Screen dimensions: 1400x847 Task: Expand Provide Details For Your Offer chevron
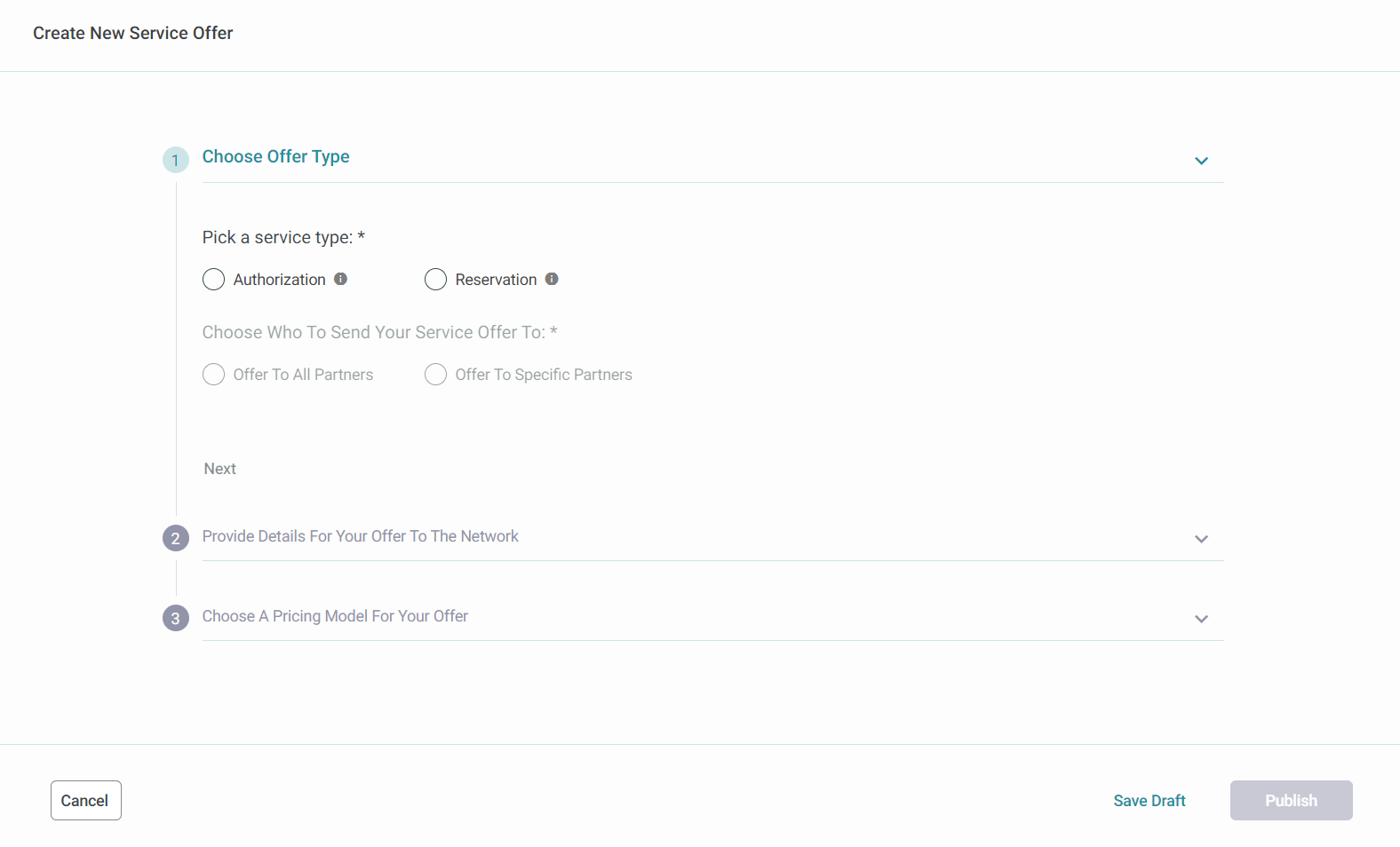click(x=1201, y=539)
